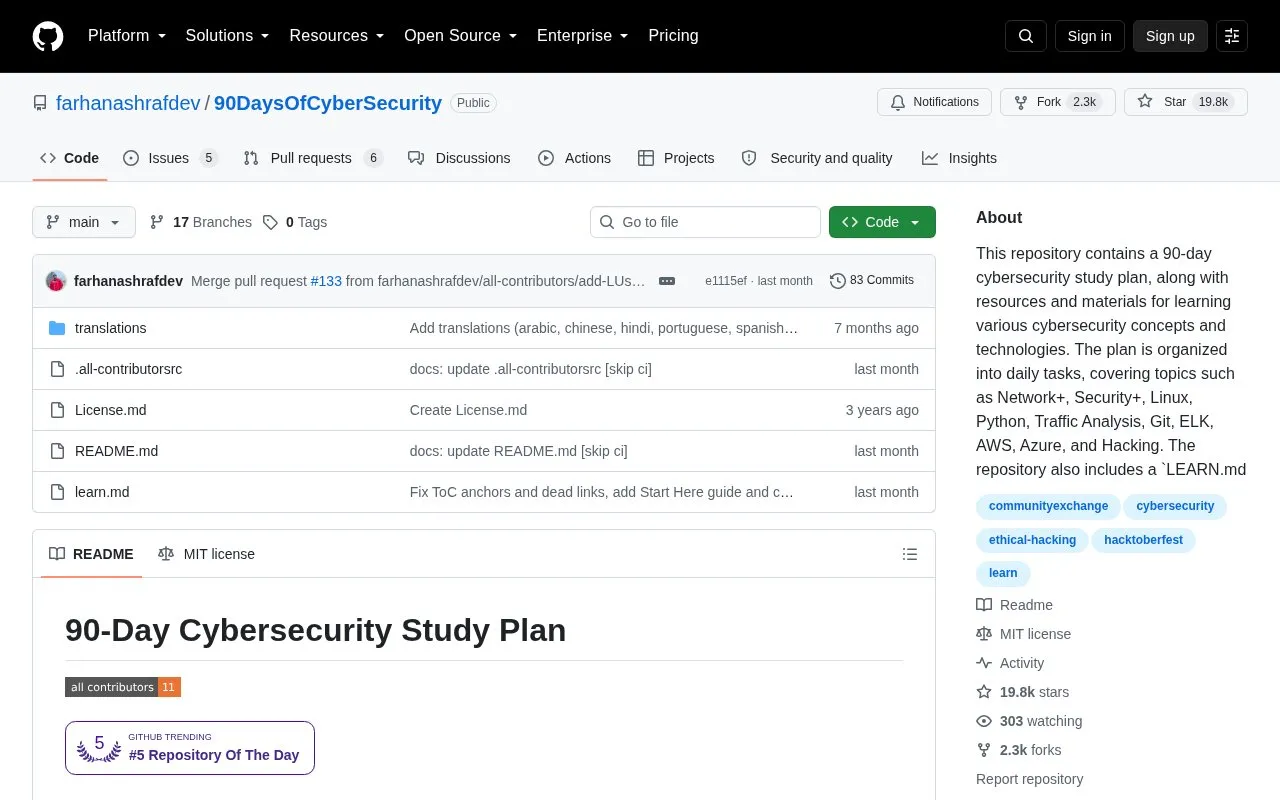The height and width of the screenshot is (800, 1280).
Task: Expand the Enterprise menu
Action: 583,36
